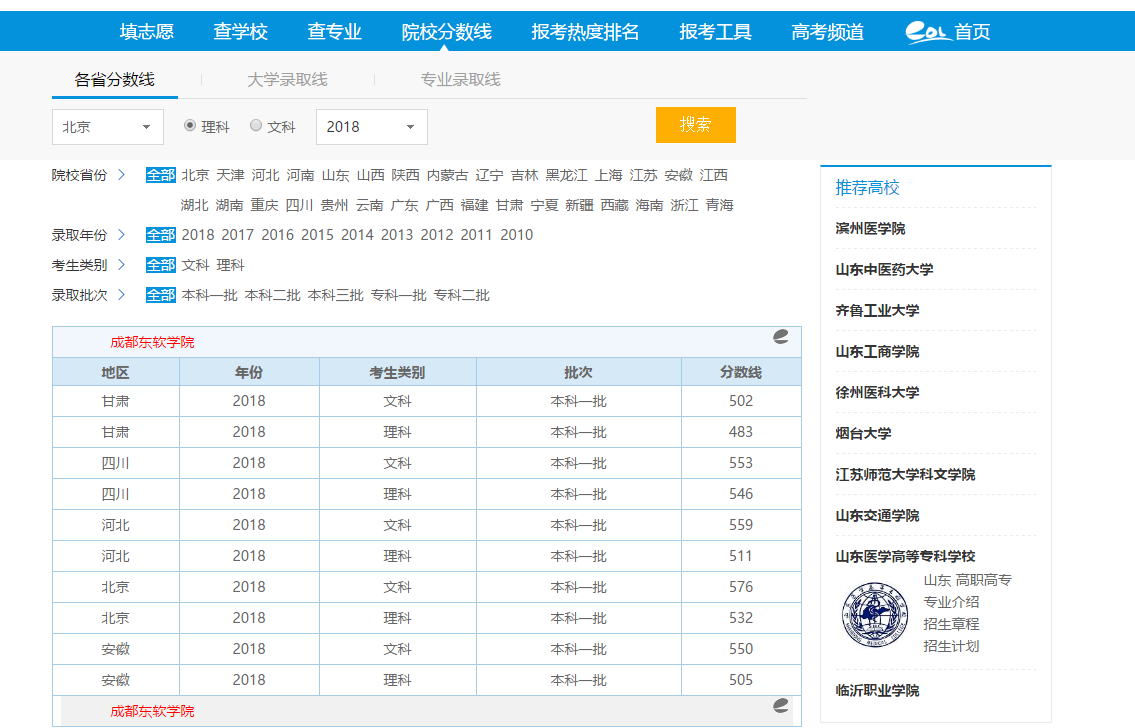The height and width of the screenshot is (728, 1135).
Task: Switch to the 大学录取线 tab
Action: pyautogui.click(x=287, y=80)
